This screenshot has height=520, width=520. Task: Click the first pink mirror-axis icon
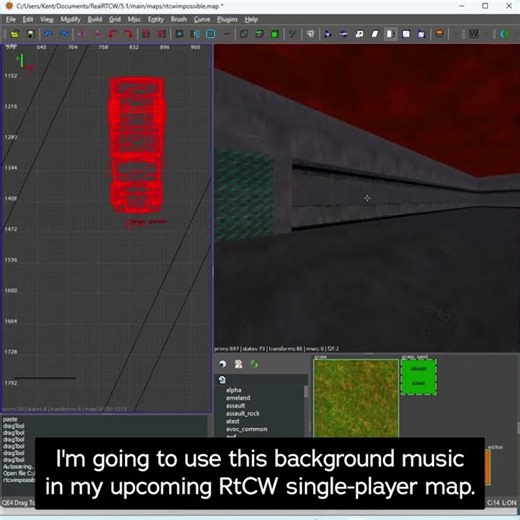coord(82,34)
